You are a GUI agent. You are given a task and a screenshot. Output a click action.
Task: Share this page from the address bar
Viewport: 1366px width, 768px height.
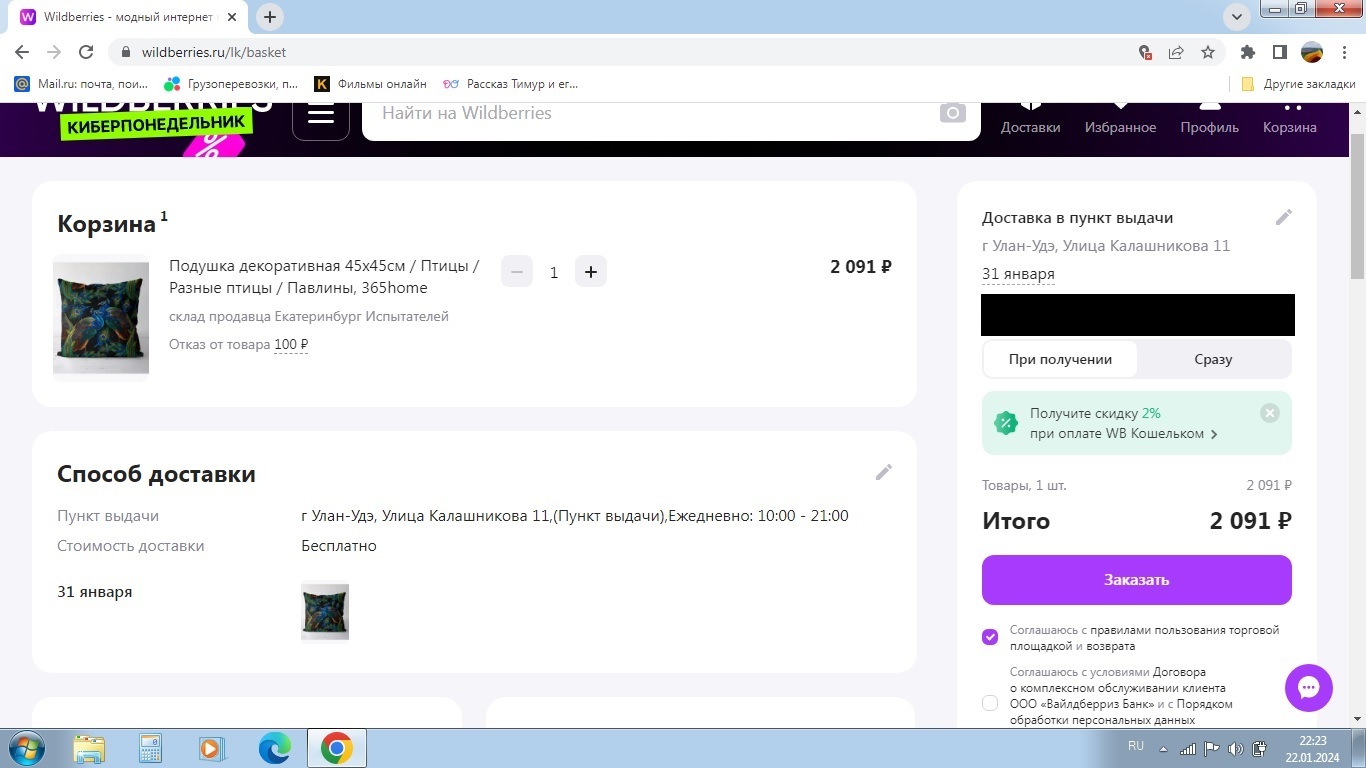[x=1177, y=52]
